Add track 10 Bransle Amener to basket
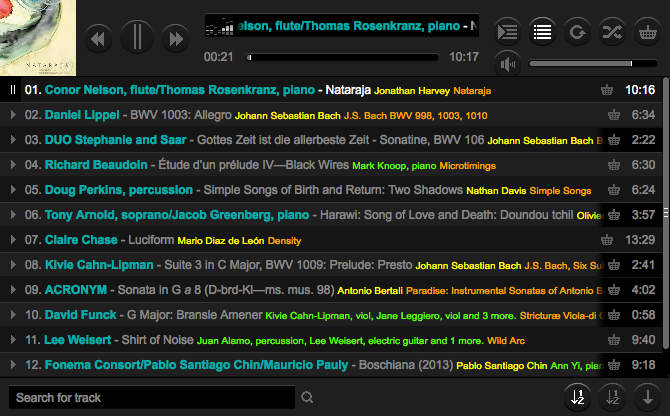670x416 pixels. 614,315
